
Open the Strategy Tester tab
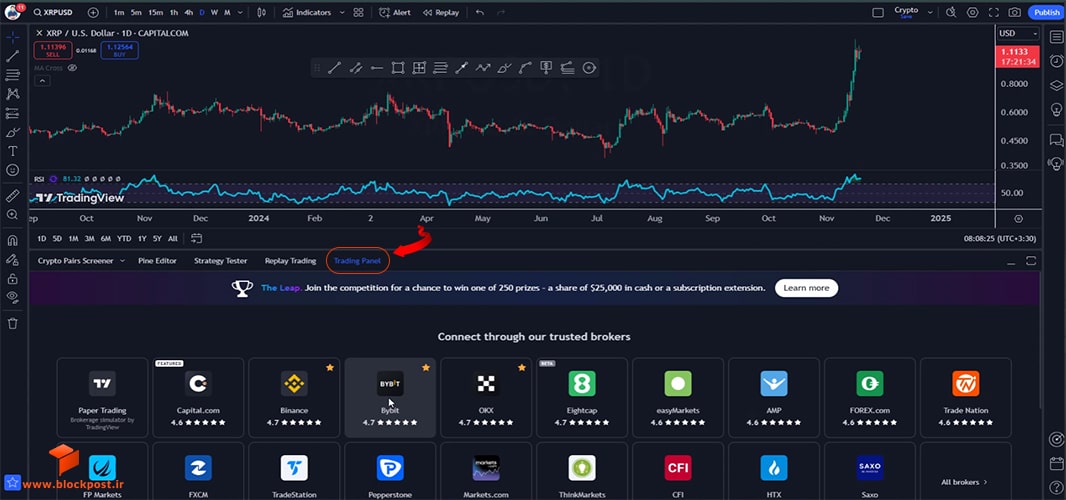click(220, 261)
